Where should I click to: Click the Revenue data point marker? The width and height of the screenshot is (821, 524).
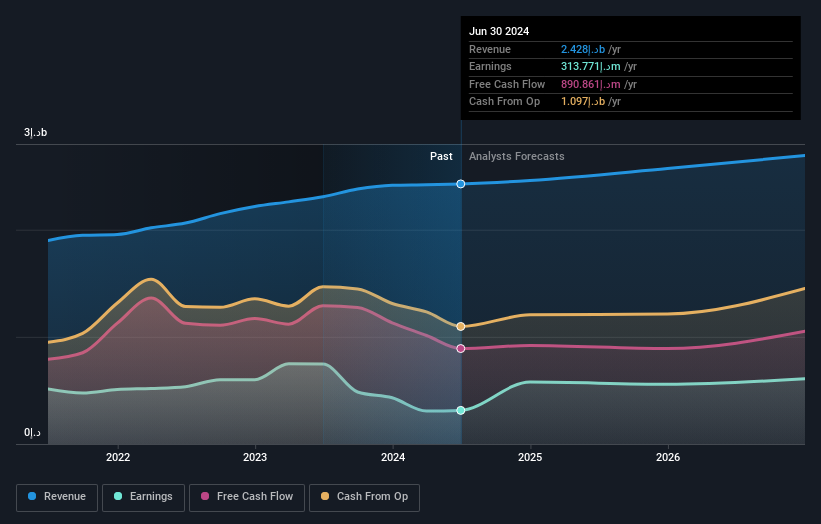coord(461,184)
